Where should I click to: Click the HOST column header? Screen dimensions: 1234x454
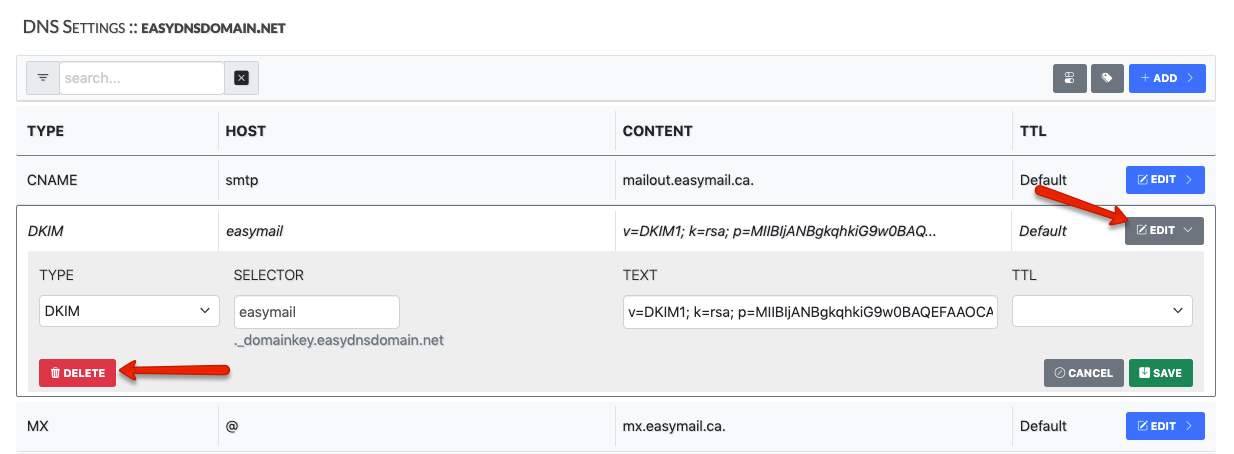click(x=246, y=131)
